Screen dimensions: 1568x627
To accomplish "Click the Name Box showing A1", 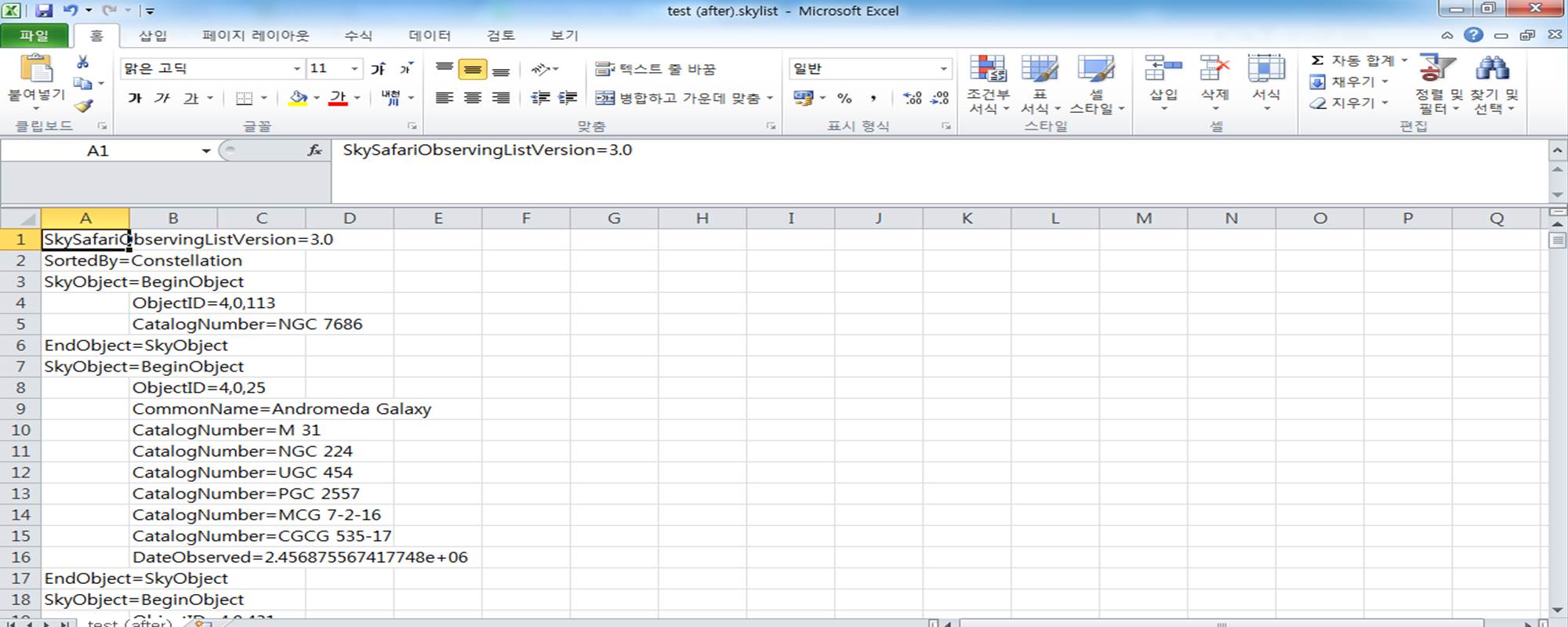I will click(98, 150).
